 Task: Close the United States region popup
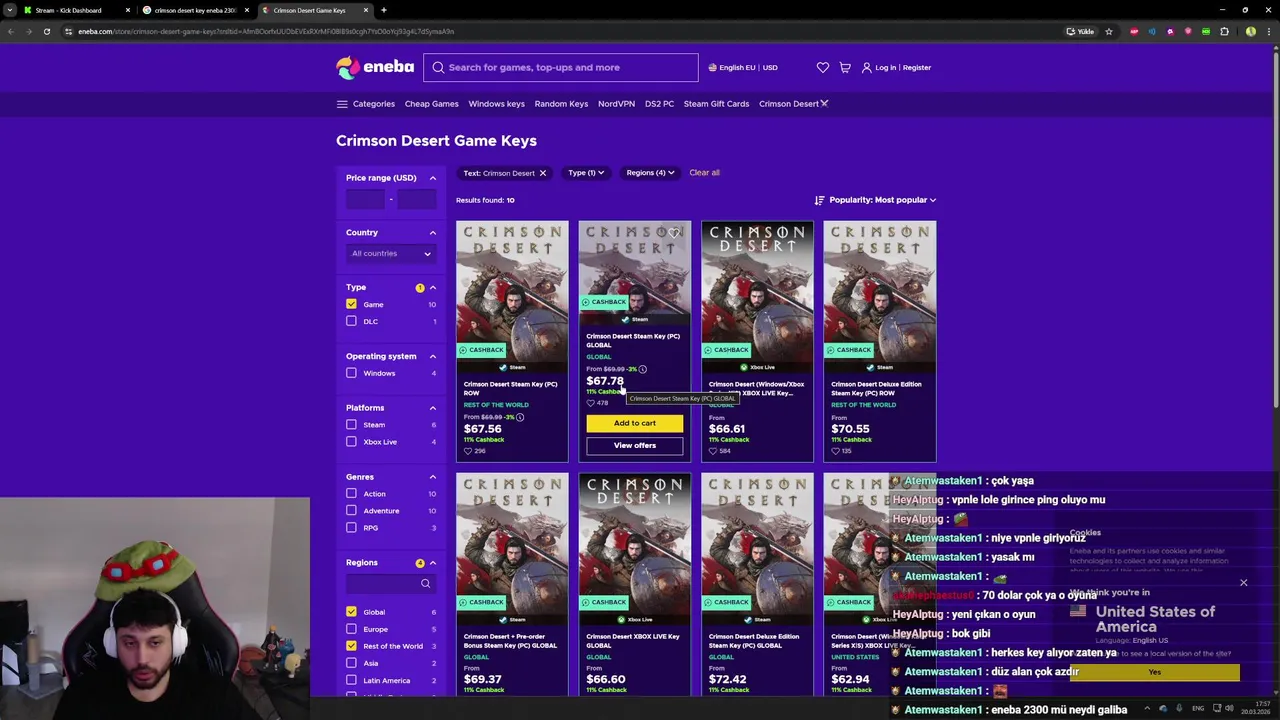pos(1243,582)
